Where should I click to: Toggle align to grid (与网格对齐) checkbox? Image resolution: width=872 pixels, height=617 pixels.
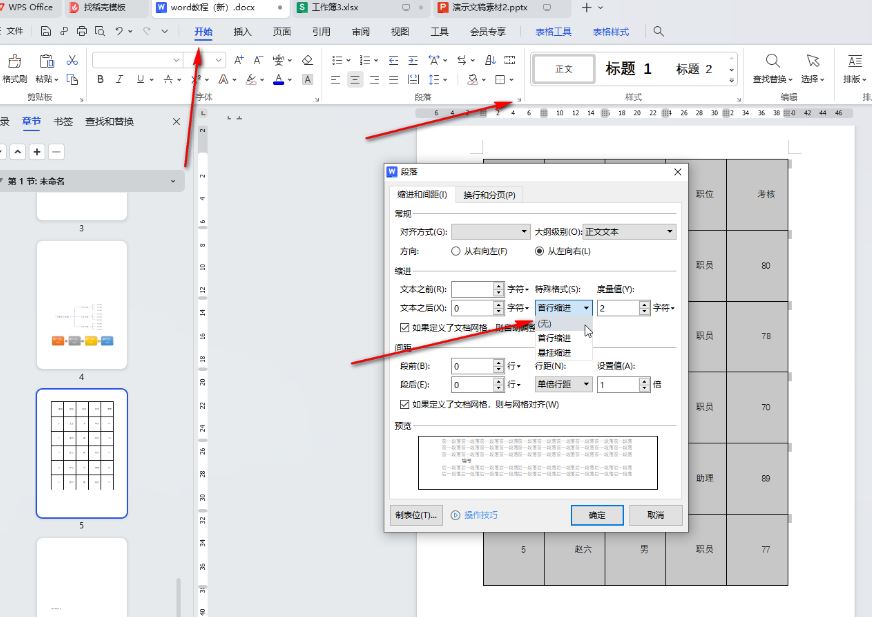point(404,404)
